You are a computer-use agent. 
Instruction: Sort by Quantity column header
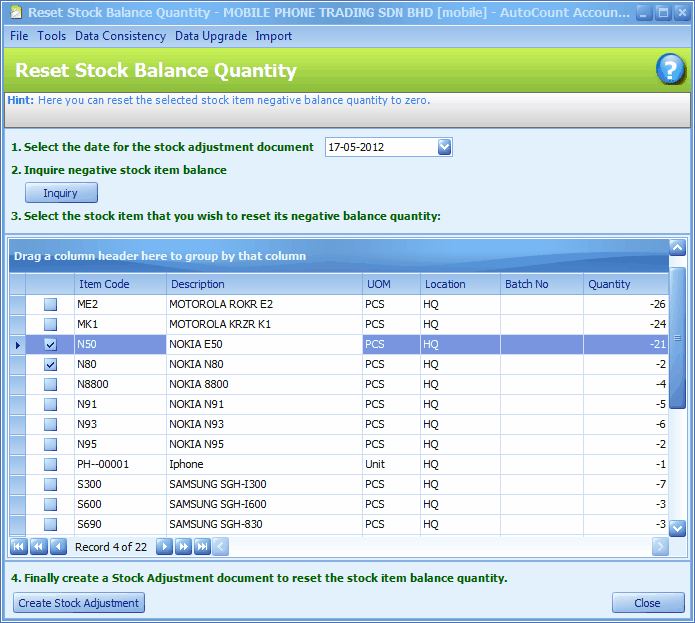pos(626,284)
